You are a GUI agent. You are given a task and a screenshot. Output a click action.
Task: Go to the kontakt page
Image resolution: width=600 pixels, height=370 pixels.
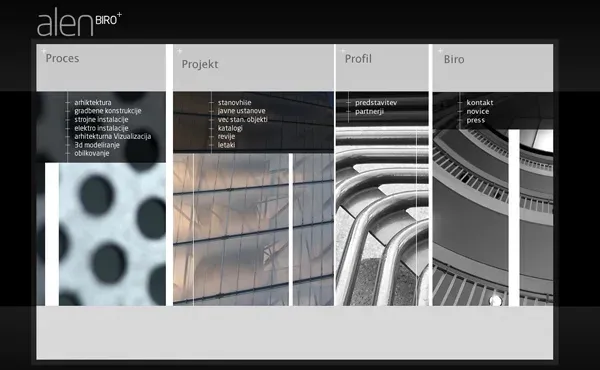pos(480,103)
